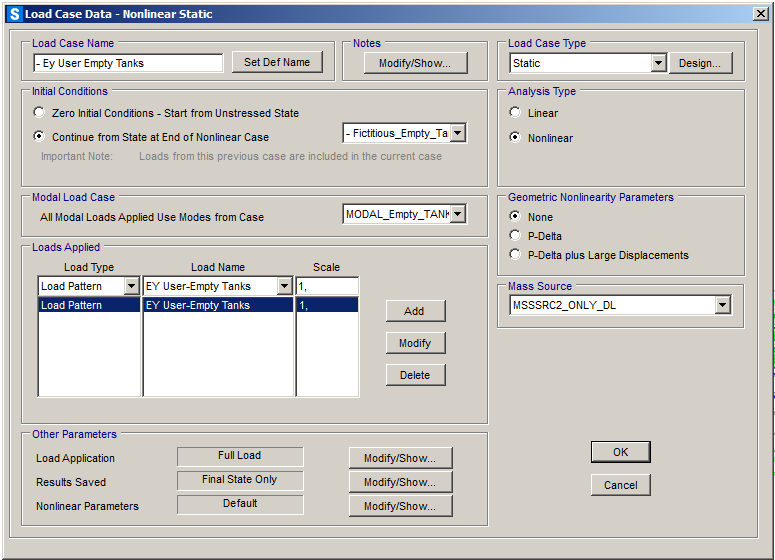Select P-Delta geometric nonlinearity option
The height and width of the screenshot is (560, 775).
[x=515, y=236]
